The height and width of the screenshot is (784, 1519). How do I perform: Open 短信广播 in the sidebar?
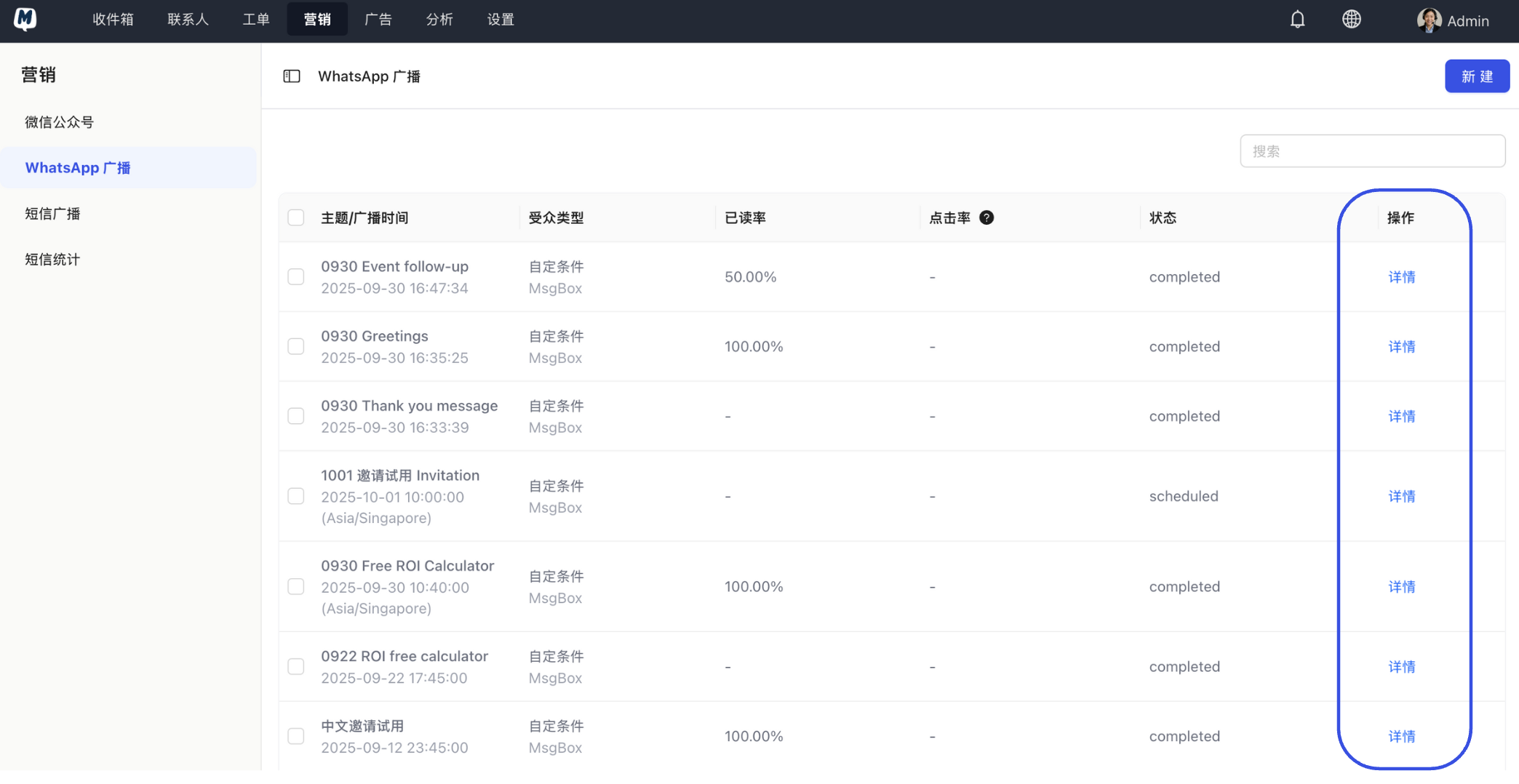click(52, 214)
